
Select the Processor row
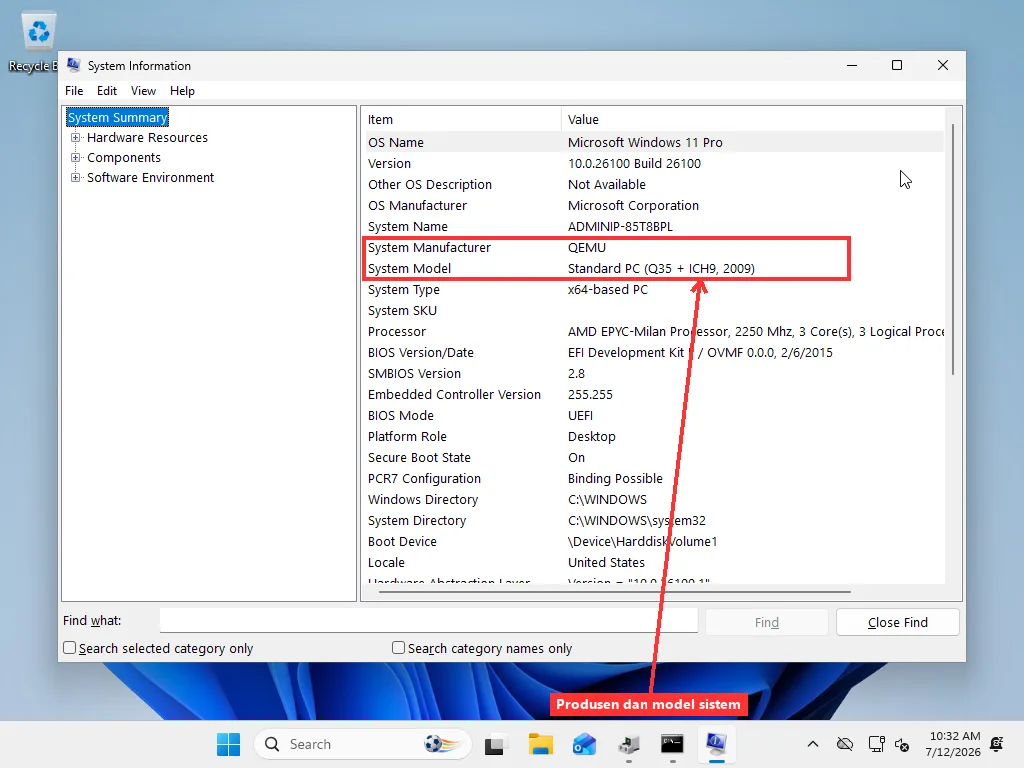point(653,331)
